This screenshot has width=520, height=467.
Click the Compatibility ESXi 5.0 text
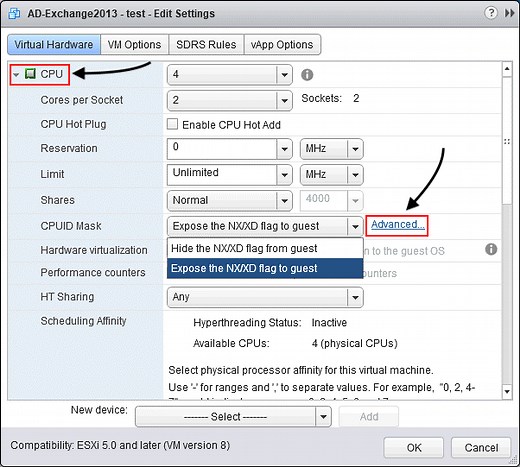click(120, 445)
